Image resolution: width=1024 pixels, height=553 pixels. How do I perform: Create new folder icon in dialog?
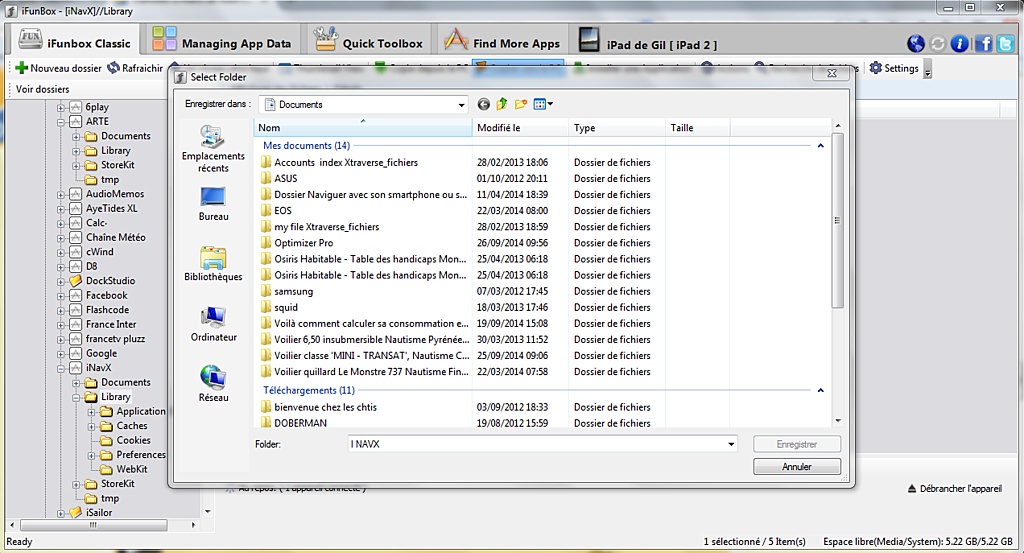pyautogui.click(x=520, y=104)
